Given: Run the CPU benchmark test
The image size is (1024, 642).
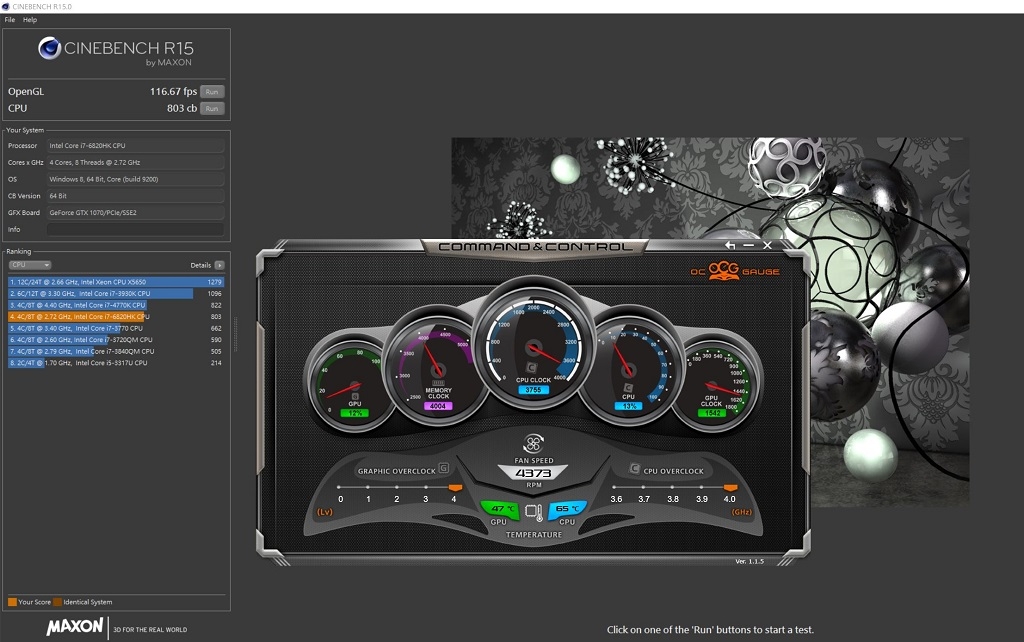Looking at the screenshot, I should (x=212, y=108).
